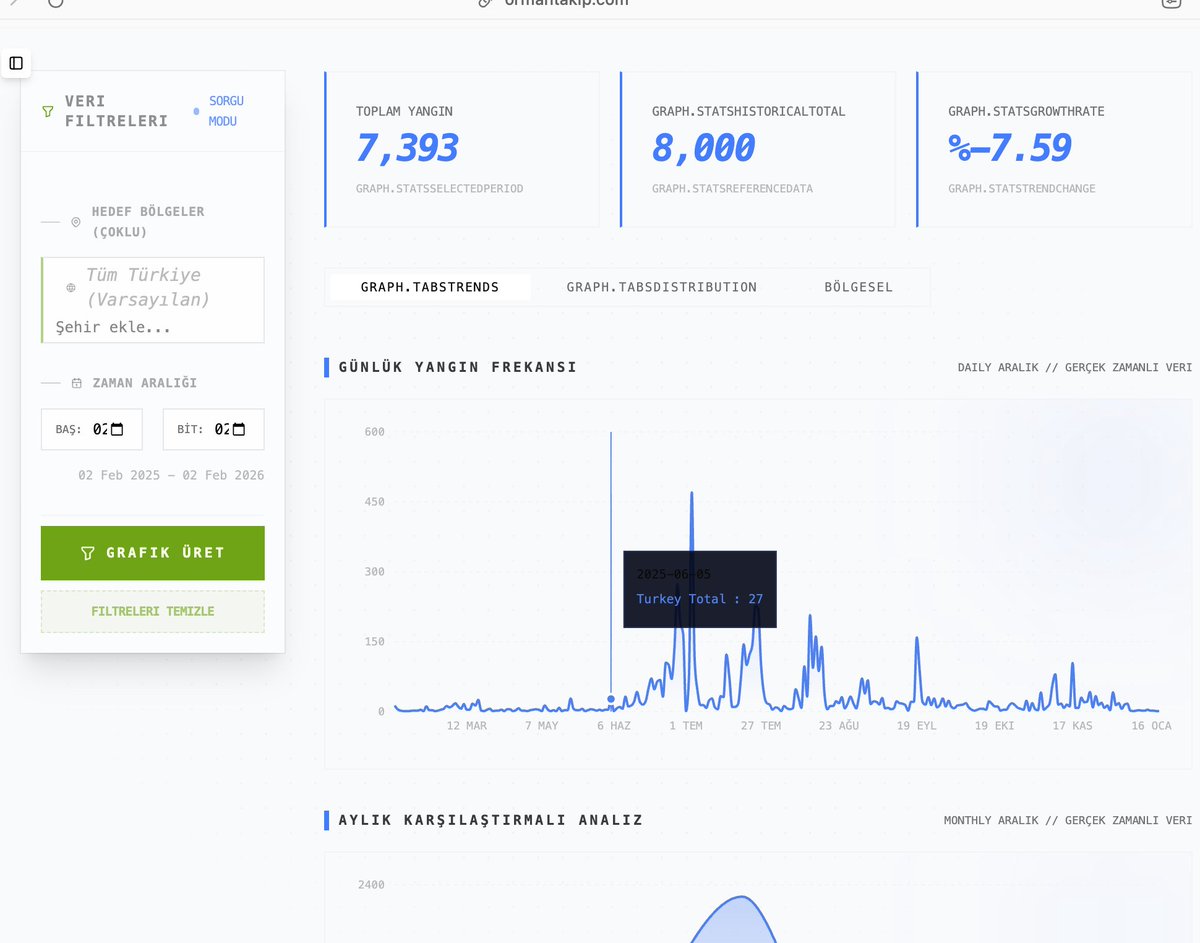1200x943 pixels.
Task: Click the '12 MAR' axis label
Action: (467, 726)
